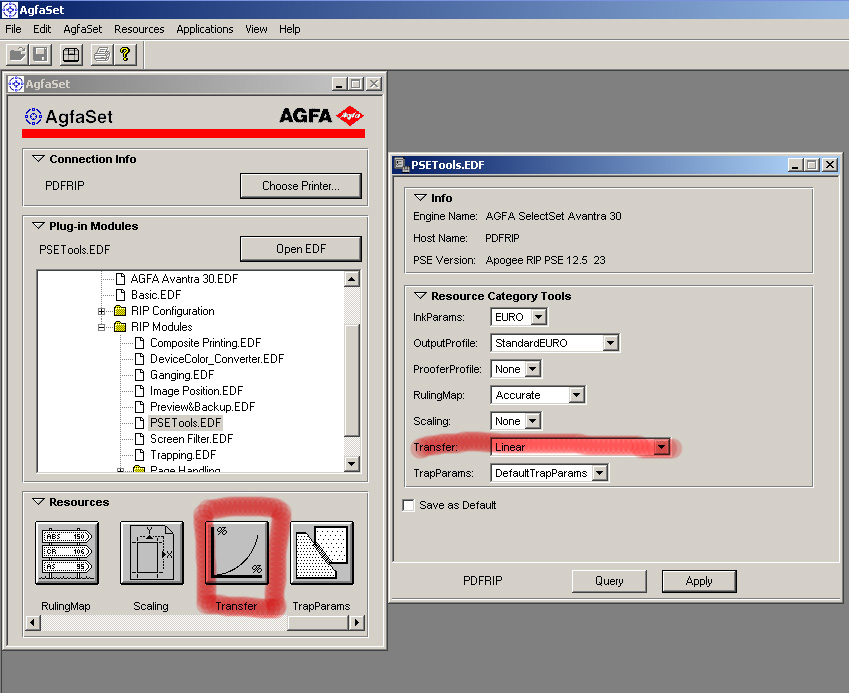This screenshot has width=849, height=693.
Task: Click the Print toolbar icon
Action: point(102,55)
